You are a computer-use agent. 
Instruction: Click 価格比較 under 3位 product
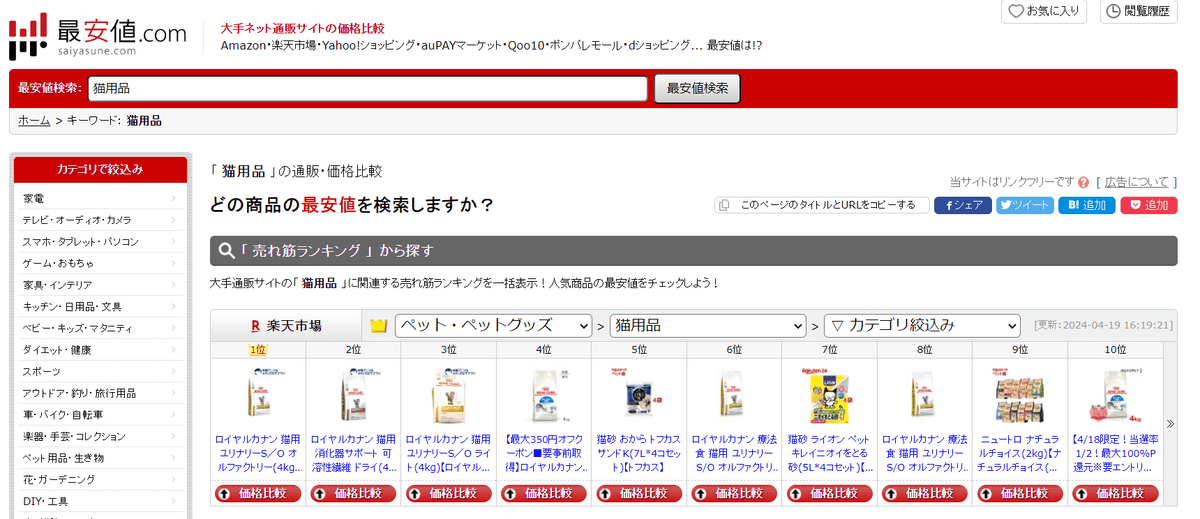pyautogui.click(x=449, y=493)
